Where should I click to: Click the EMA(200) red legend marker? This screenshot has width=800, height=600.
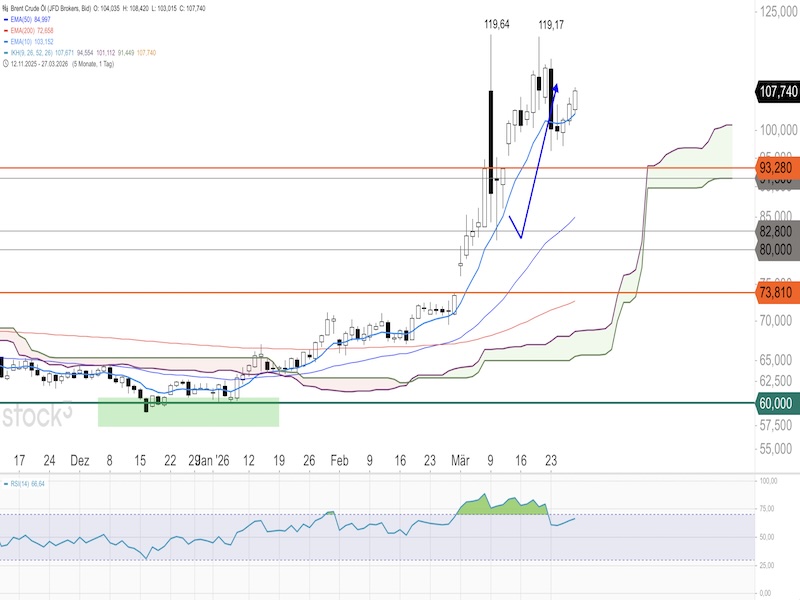coord(6,31)
